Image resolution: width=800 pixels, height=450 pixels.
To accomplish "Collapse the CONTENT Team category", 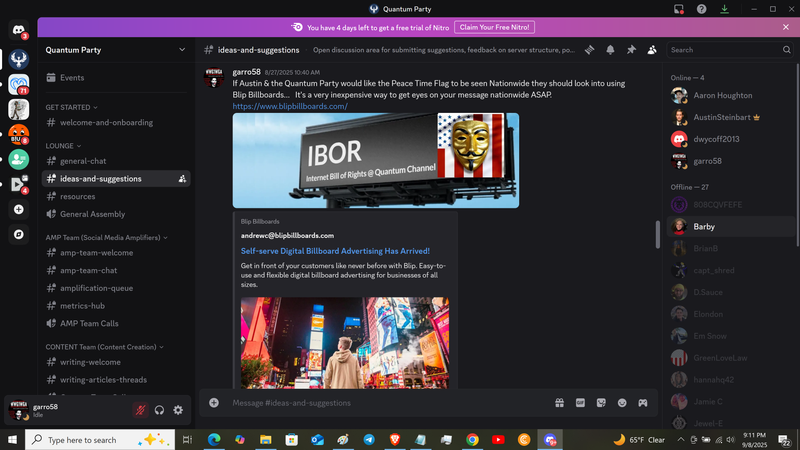I will pyautogui.click(x=105, y=347).
